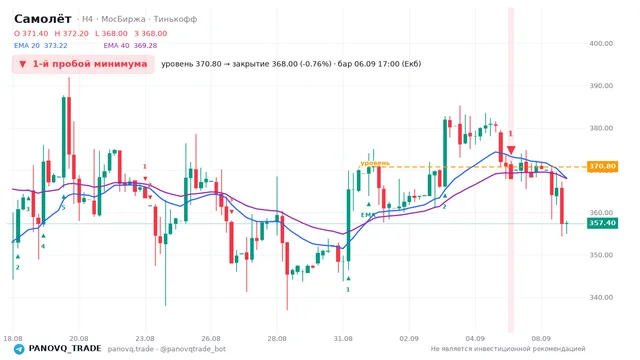
Task: Click the 23.08 date axis label
Action: click(145, 339)
